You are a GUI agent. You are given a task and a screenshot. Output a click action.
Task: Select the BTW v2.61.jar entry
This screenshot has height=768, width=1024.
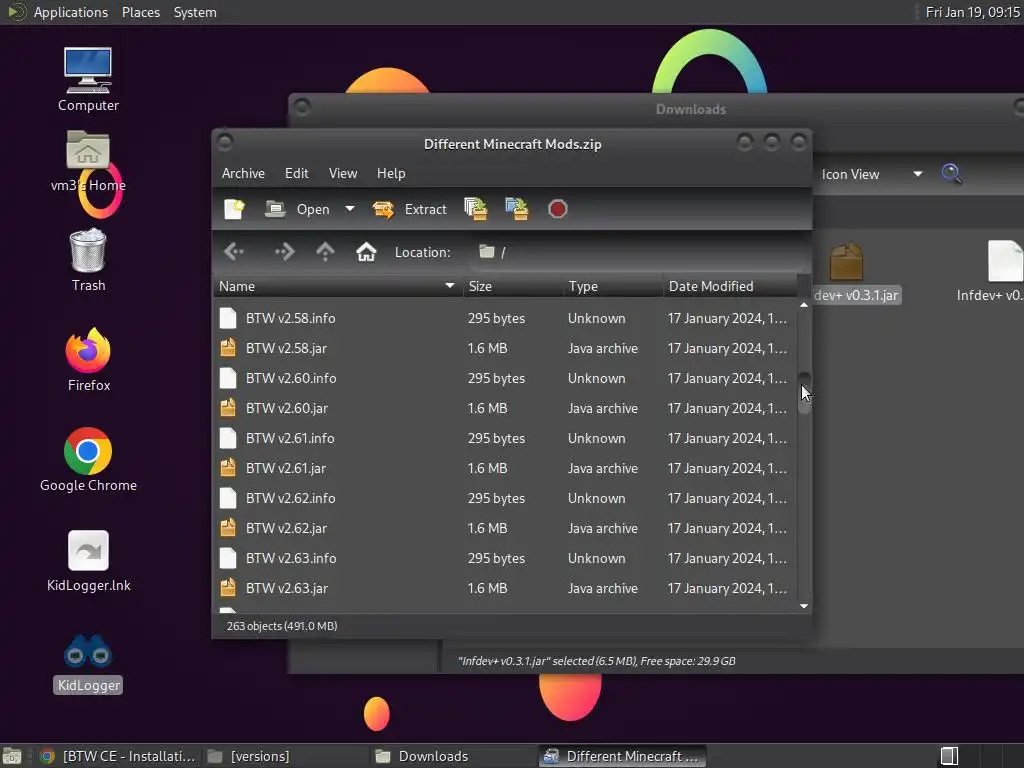pyautogui.click(x=505, y=468)
